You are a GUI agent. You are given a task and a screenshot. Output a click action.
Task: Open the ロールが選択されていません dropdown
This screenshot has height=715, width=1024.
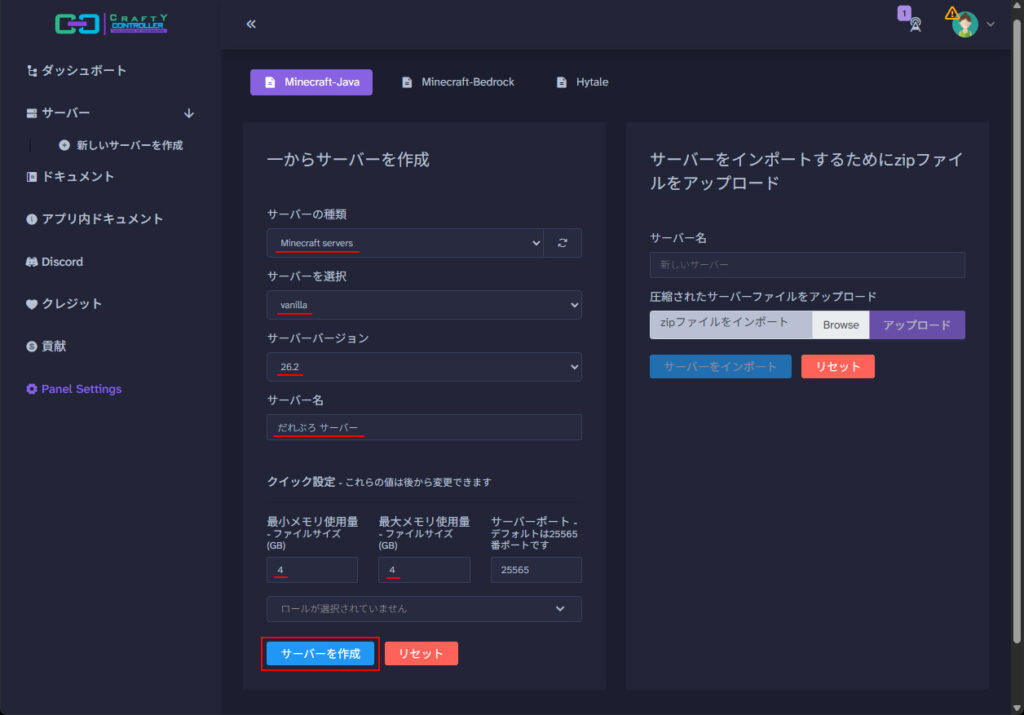tap(424, 609)
